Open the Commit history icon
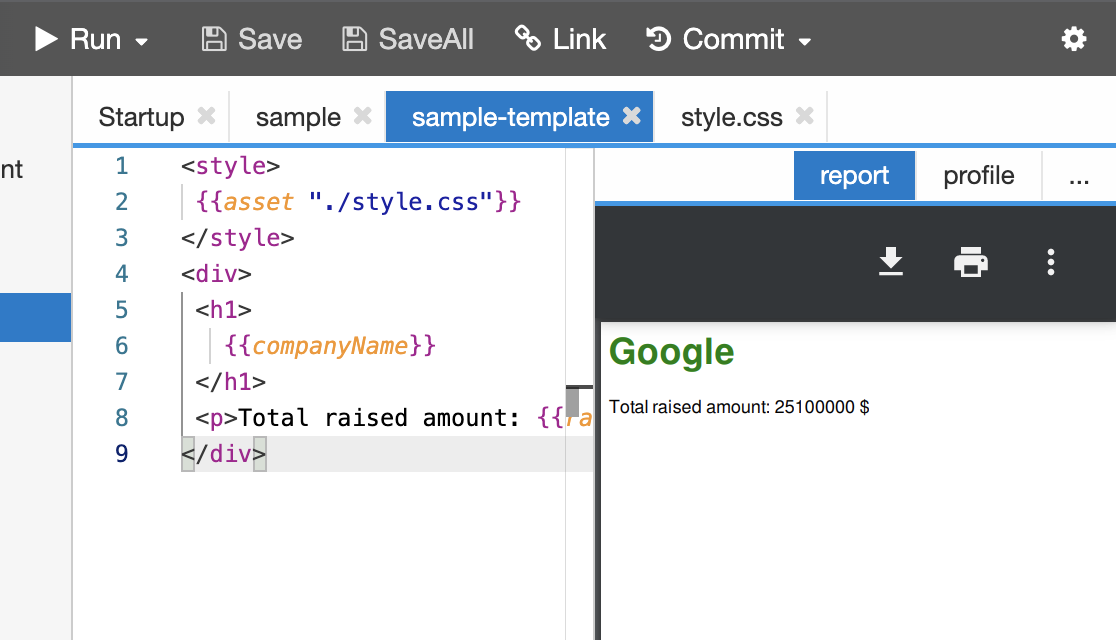The image size is (1116, 640). pyautogui.click(x=658, y=39)
